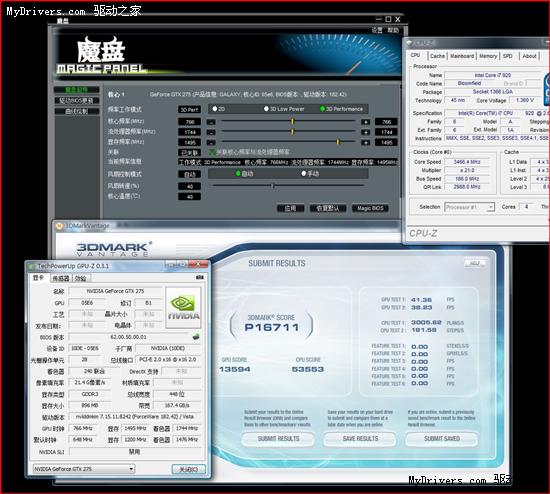Click minus button on the 1495 memory row

point(211,142)
